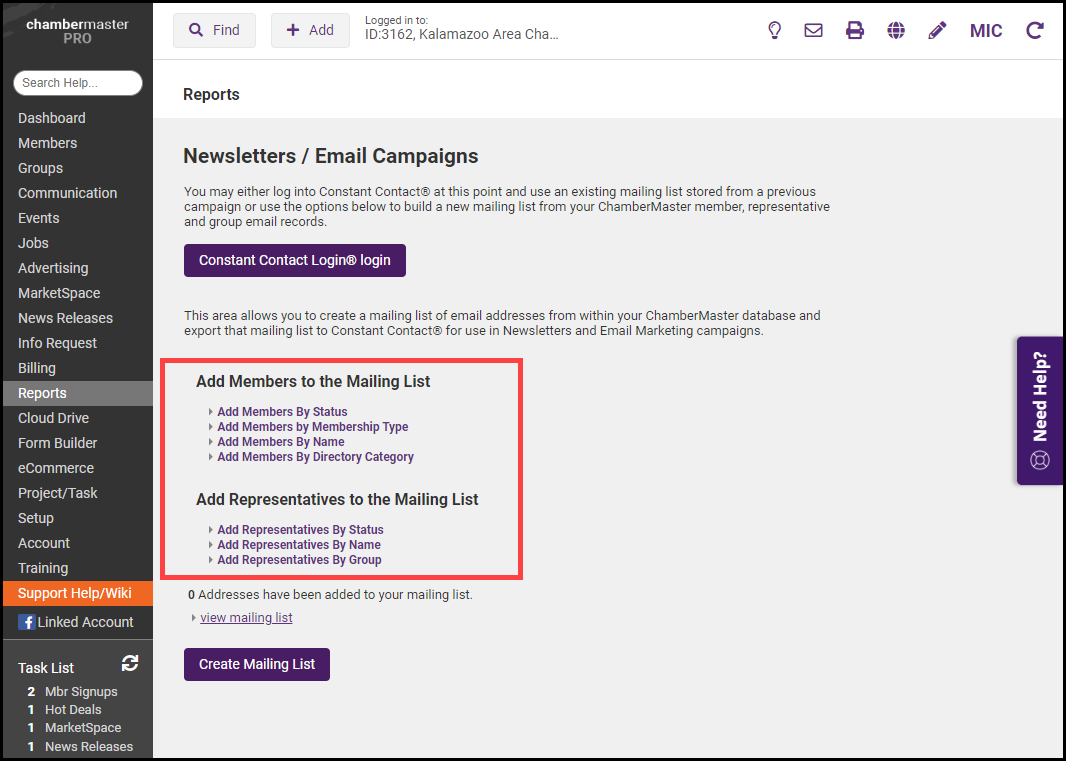Viewport: 1066px width, 761px height.
Task: Click the Search Help input field
Action: coord(78,83)
